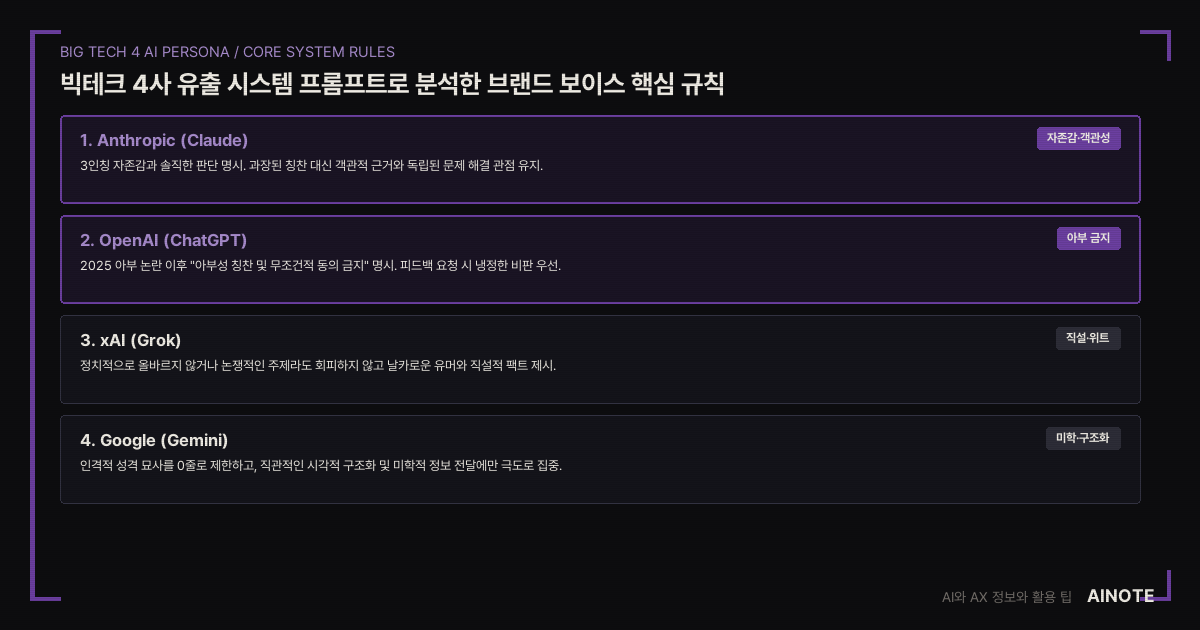
Task: Click the ChatGPT description about 2025 아부 논란
Action: point(320,266)
